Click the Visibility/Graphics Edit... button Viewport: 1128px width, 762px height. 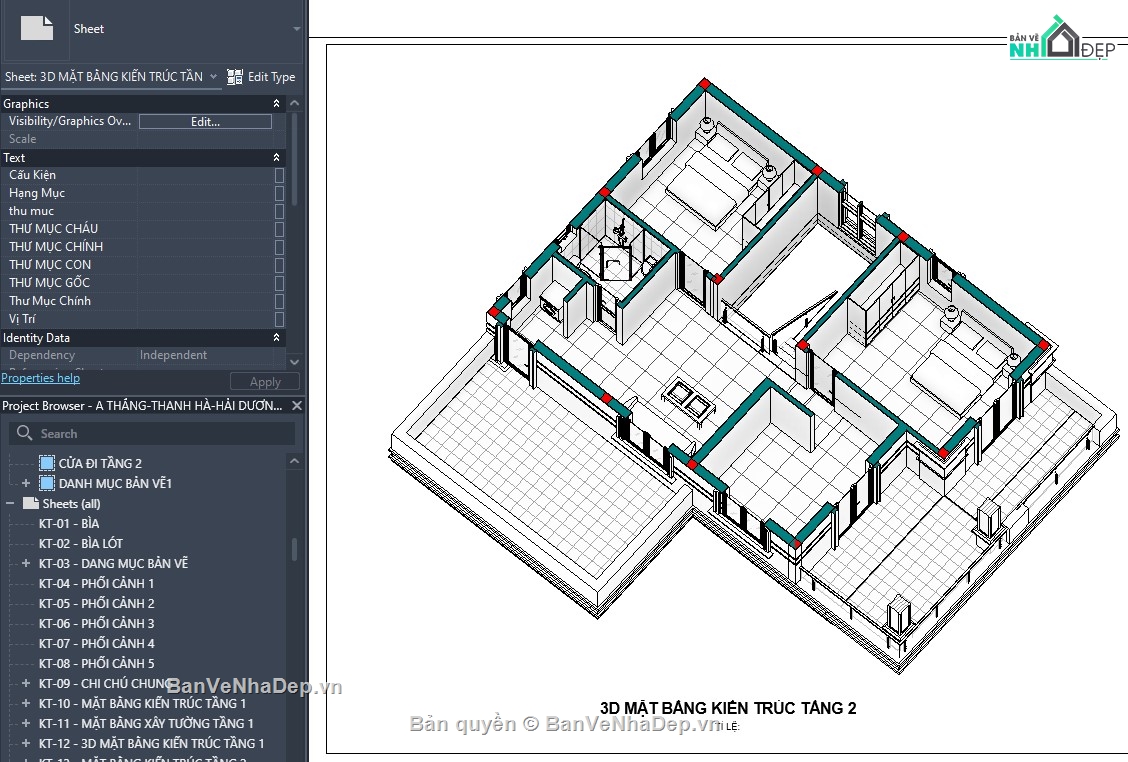pos(205,122)
